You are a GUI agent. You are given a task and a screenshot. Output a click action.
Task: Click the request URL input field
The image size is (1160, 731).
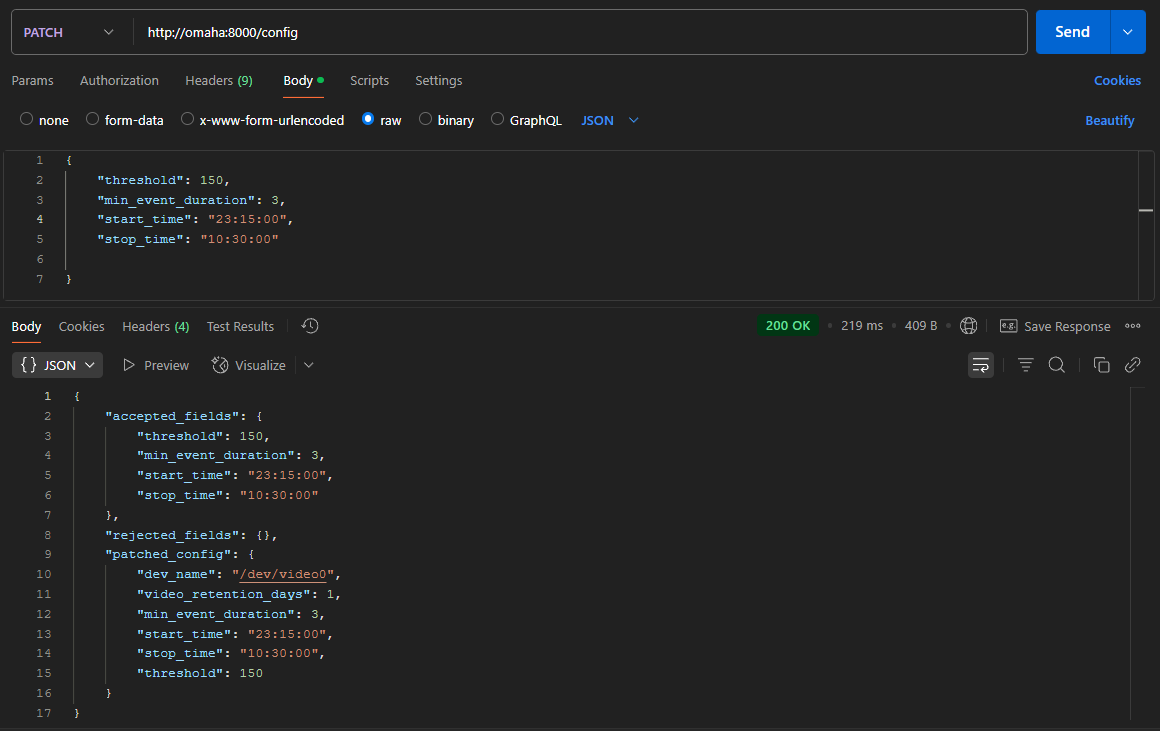pos(580,32)
